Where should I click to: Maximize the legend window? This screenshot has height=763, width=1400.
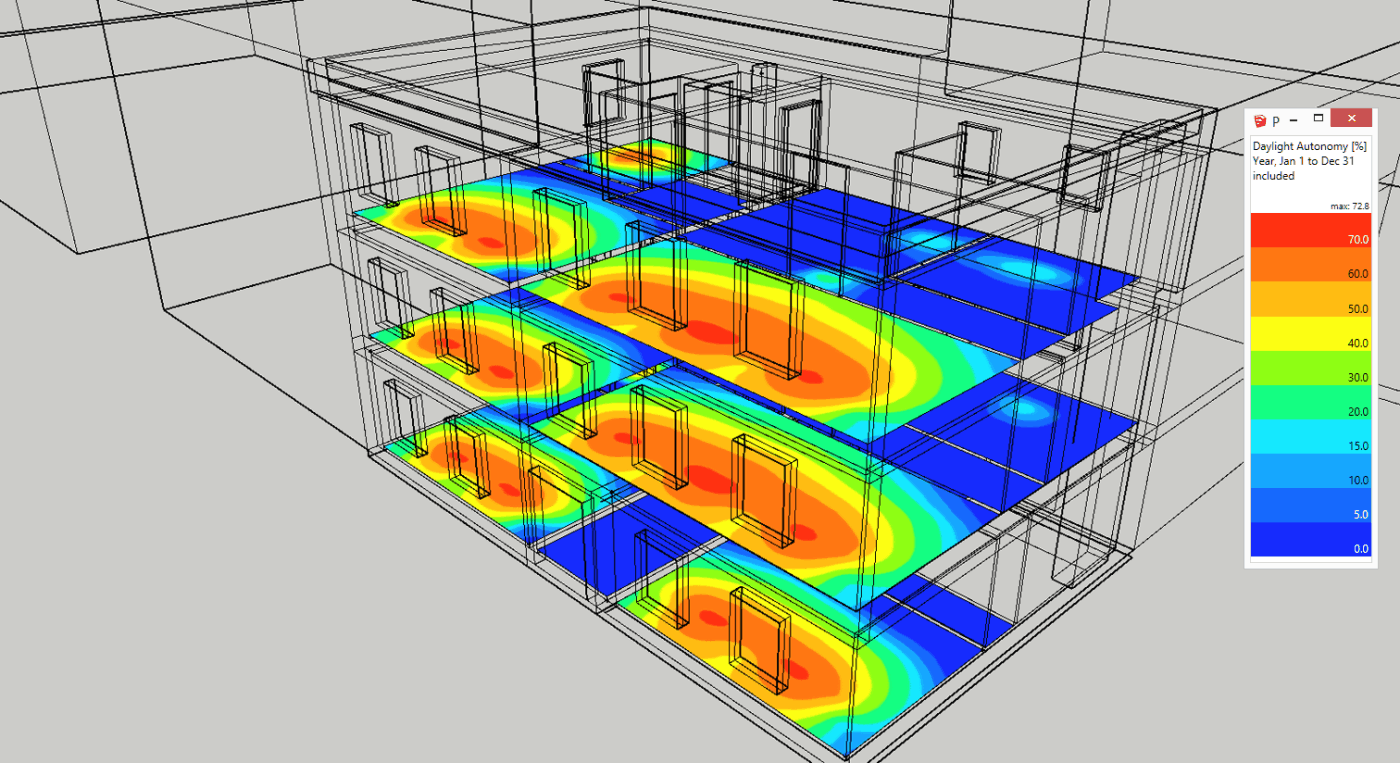click(1318, 119)
